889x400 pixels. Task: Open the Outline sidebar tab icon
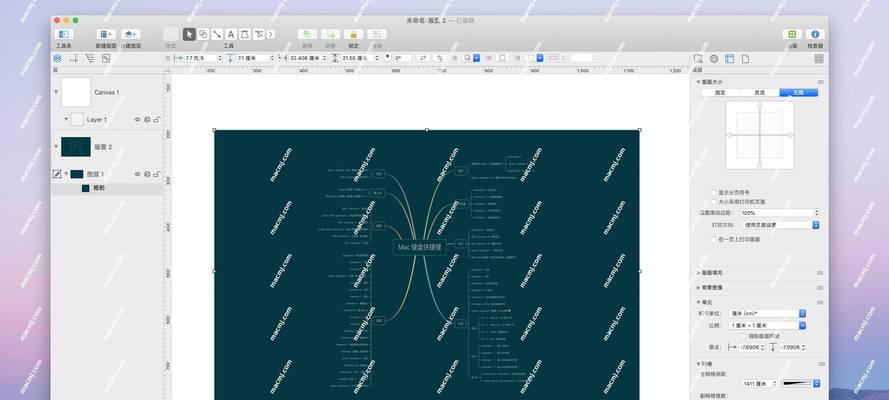[x=90, y=58]
